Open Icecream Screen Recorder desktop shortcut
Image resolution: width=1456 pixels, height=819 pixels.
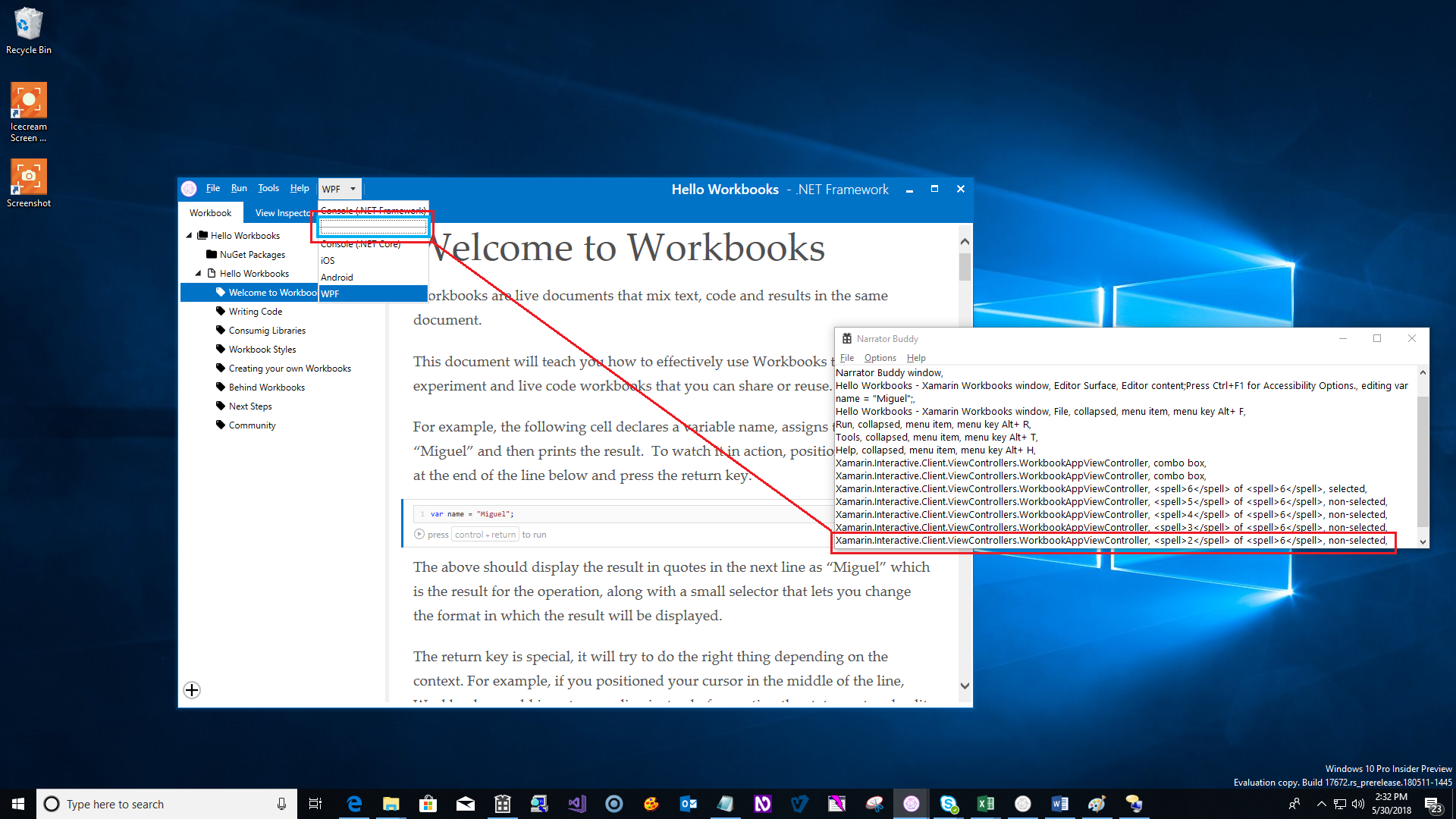click(x=29, y=112)
